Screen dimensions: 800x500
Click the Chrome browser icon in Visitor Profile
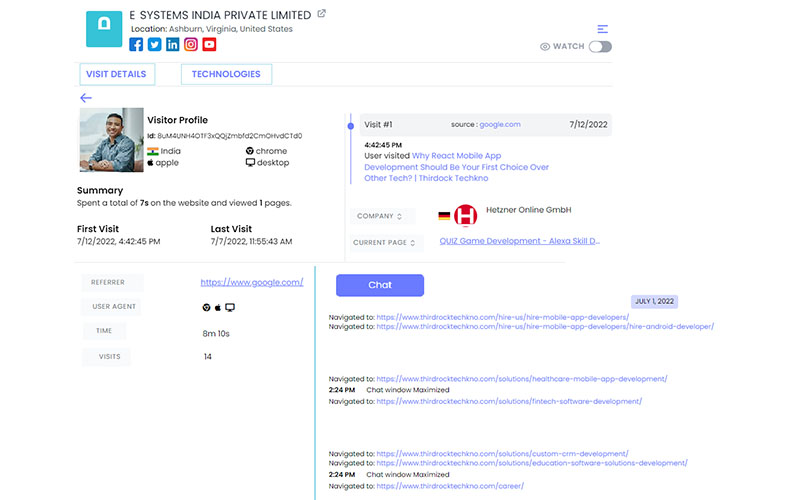[249, 151]
